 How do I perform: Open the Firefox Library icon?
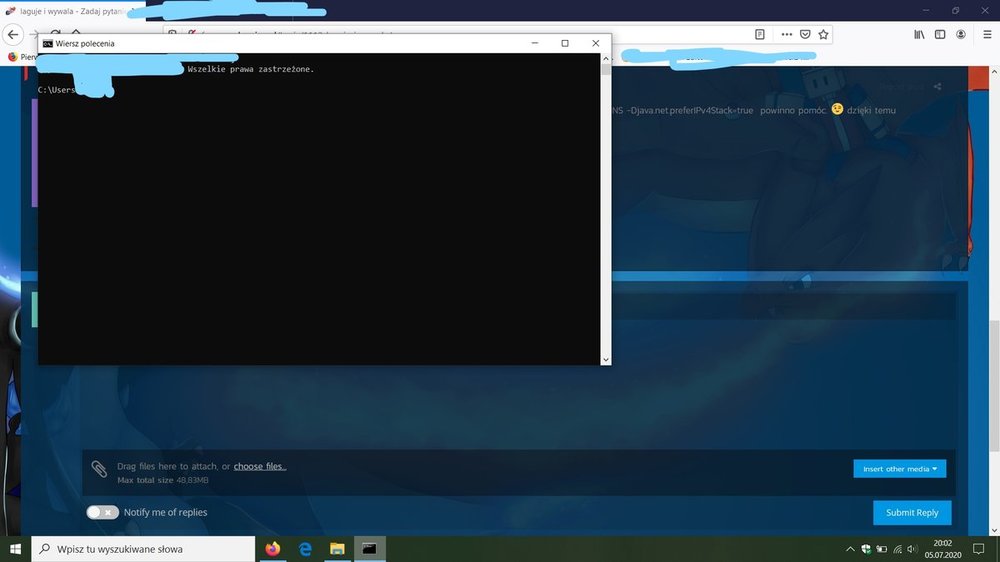tap(919, 34)
